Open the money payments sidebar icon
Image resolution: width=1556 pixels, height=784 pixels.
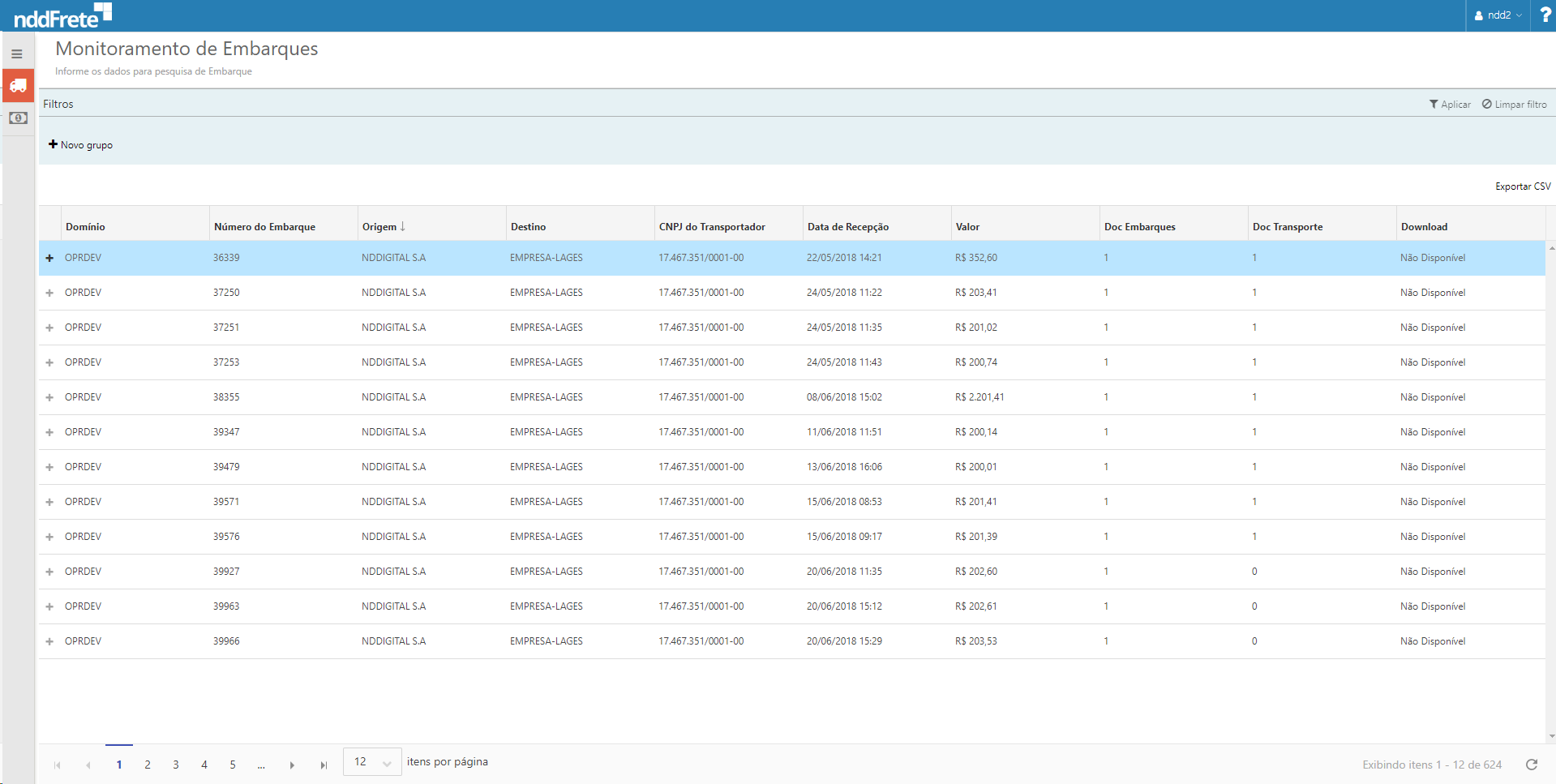click(x=18, y=118)
